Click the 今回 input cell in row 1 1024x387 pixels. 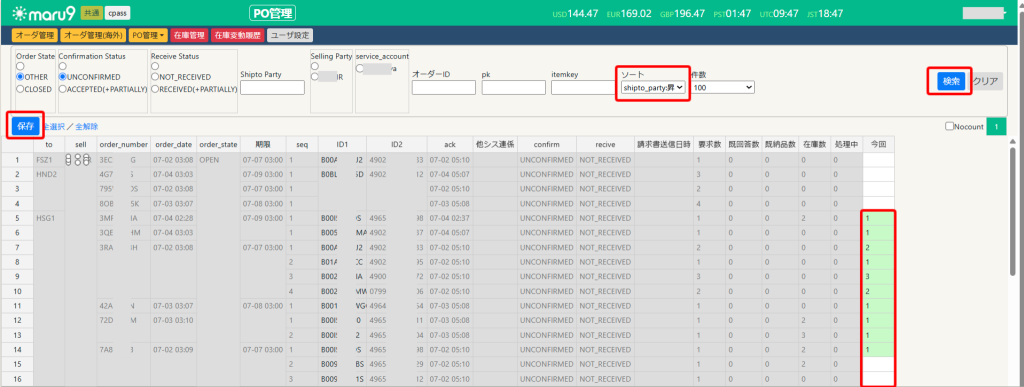(x=878, y=160)
